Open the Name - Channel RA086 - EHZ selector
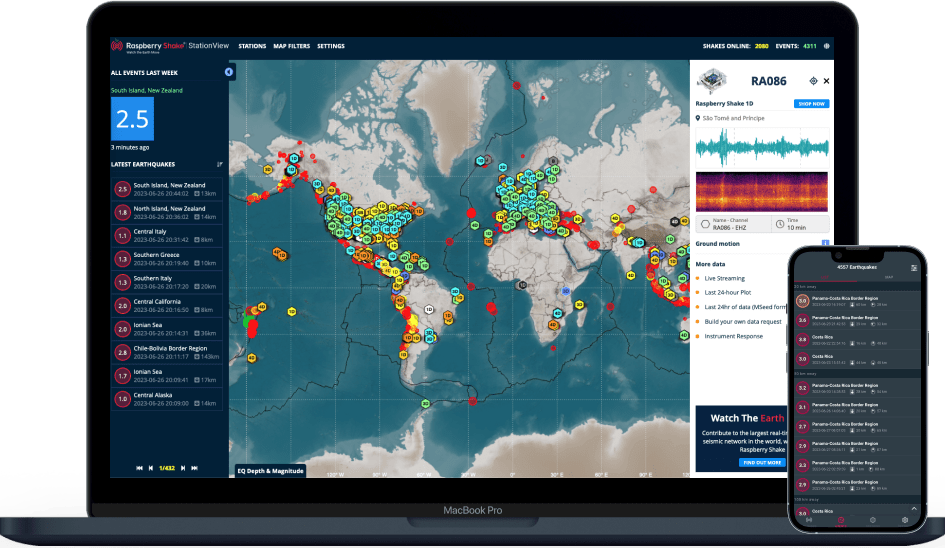 tap(733, 224)
